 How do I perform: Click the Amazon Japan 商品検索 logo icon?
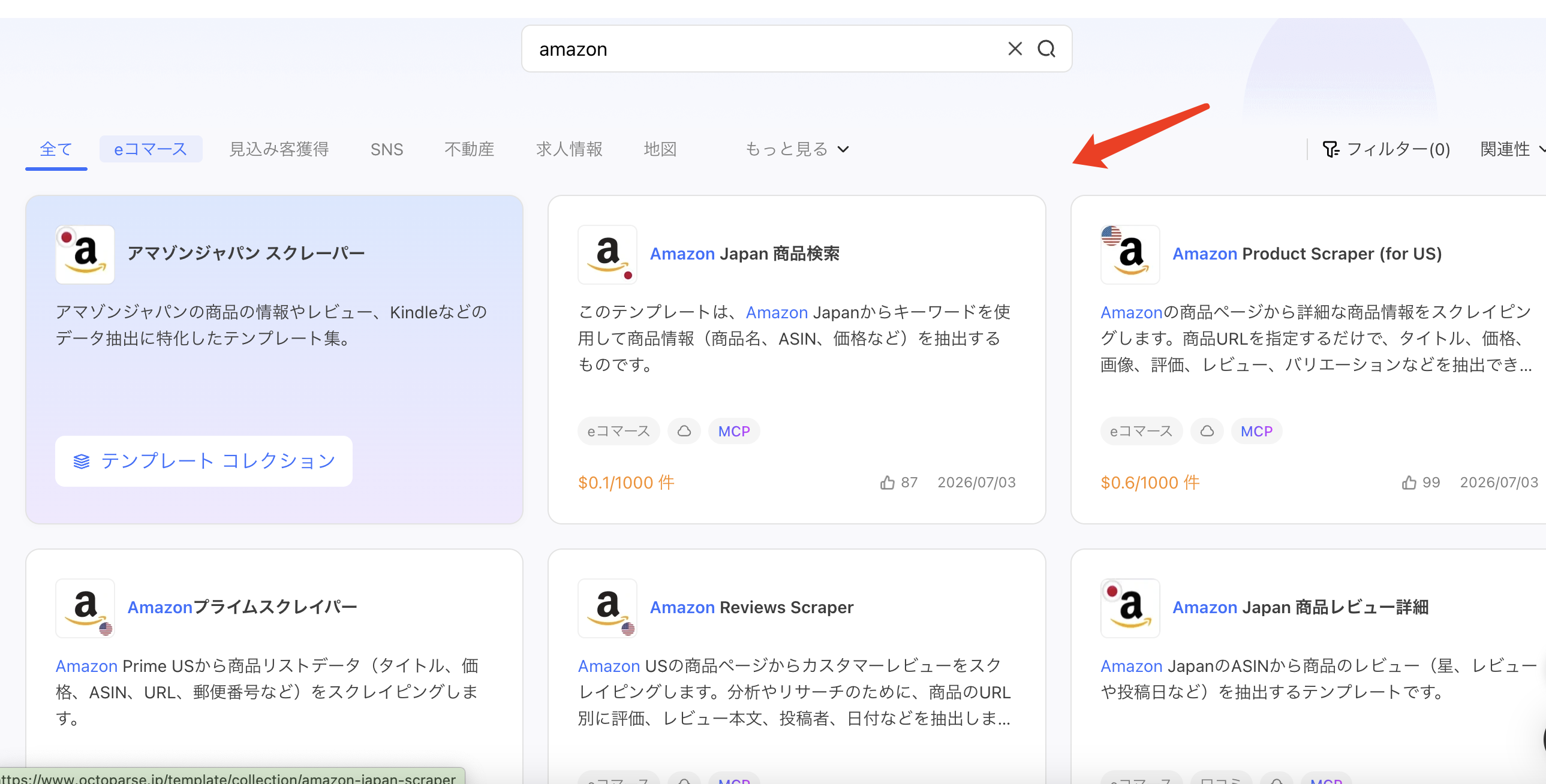[607, 254]
